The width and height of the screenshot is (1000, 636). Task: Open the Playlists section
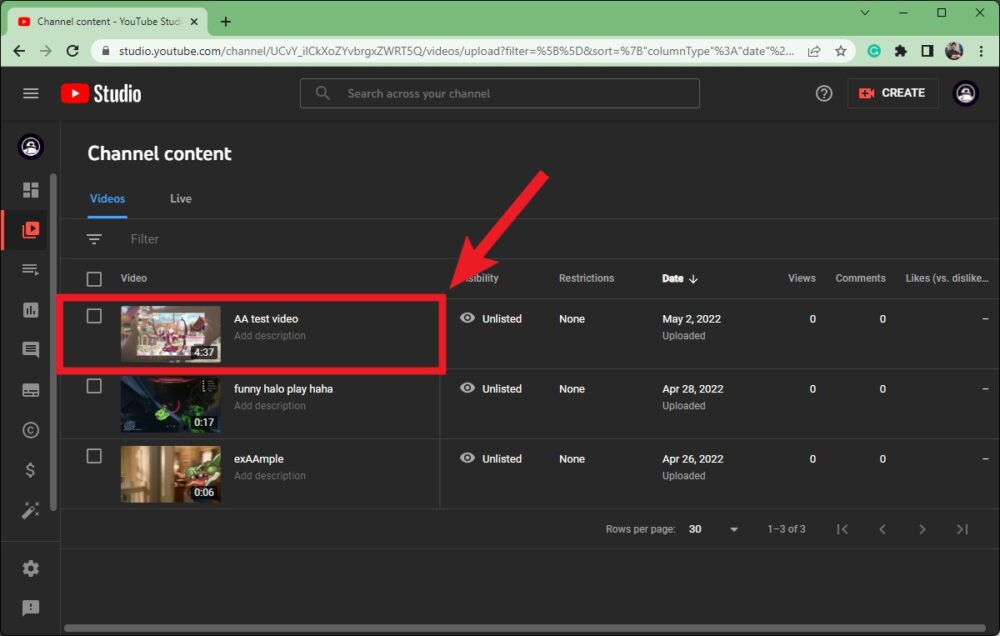[x=30, y=268]
